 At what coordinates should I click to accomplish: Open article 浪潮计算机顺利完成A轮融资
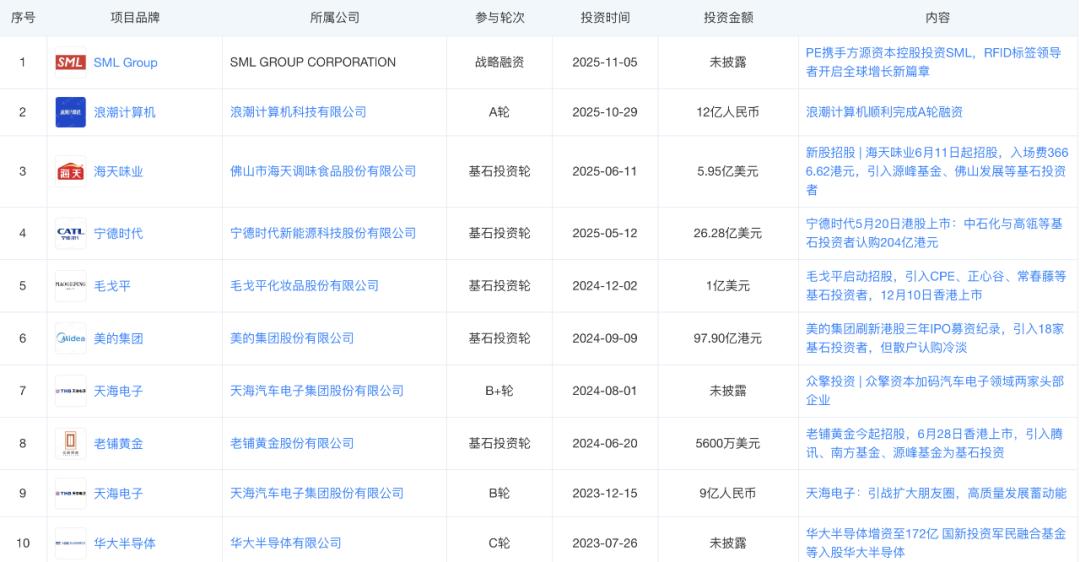pyautogui.click(x=884, y=112)
